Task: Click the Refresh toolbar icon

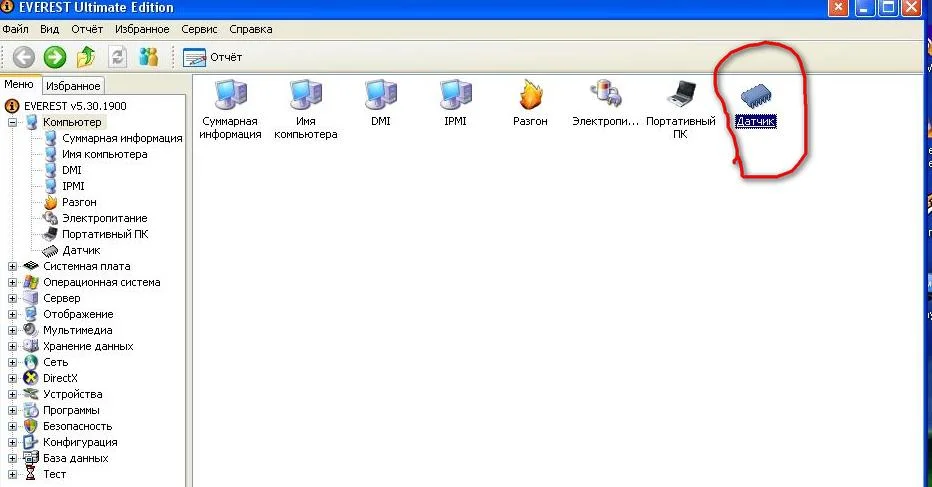Action: (117, 57)
